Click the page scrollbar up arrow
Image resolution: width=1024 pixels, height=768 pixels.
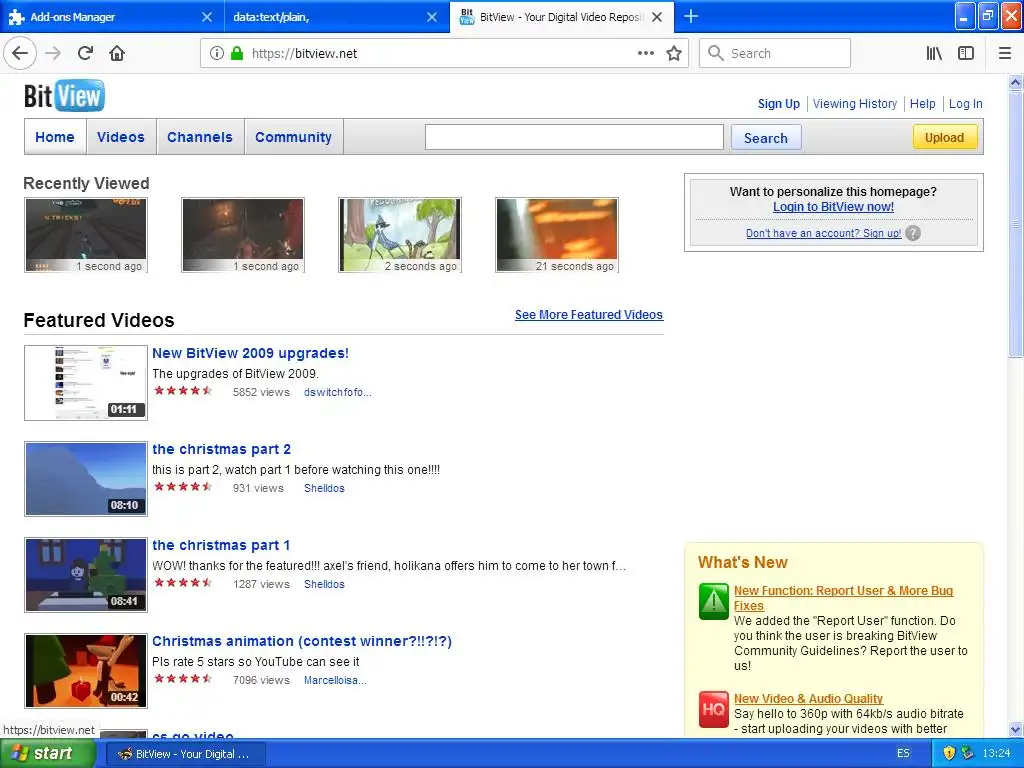point(1015,82)
